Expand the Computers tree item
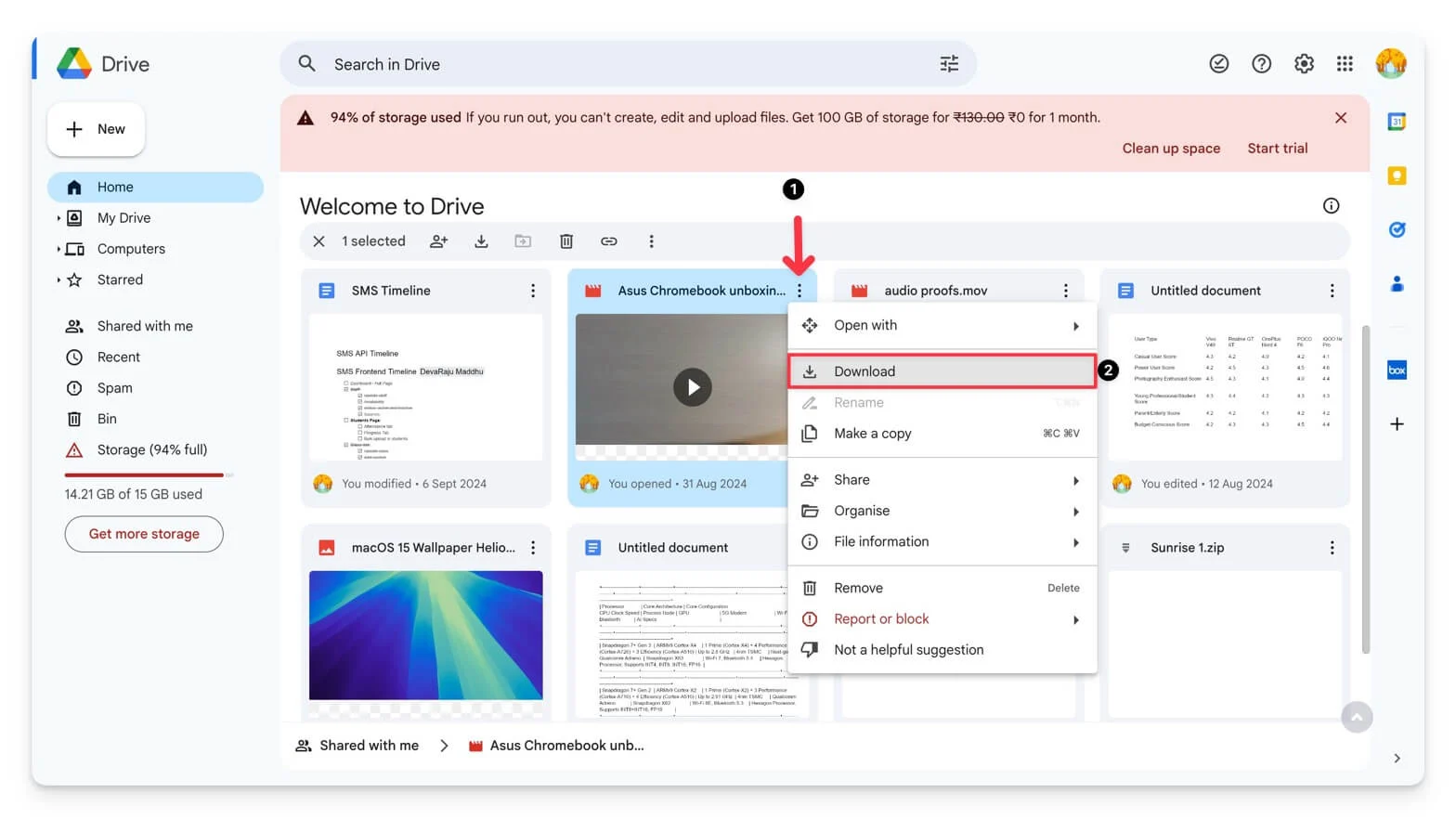Image resolution: width=1456 pixels, height=819 pixels. point(58,249)
